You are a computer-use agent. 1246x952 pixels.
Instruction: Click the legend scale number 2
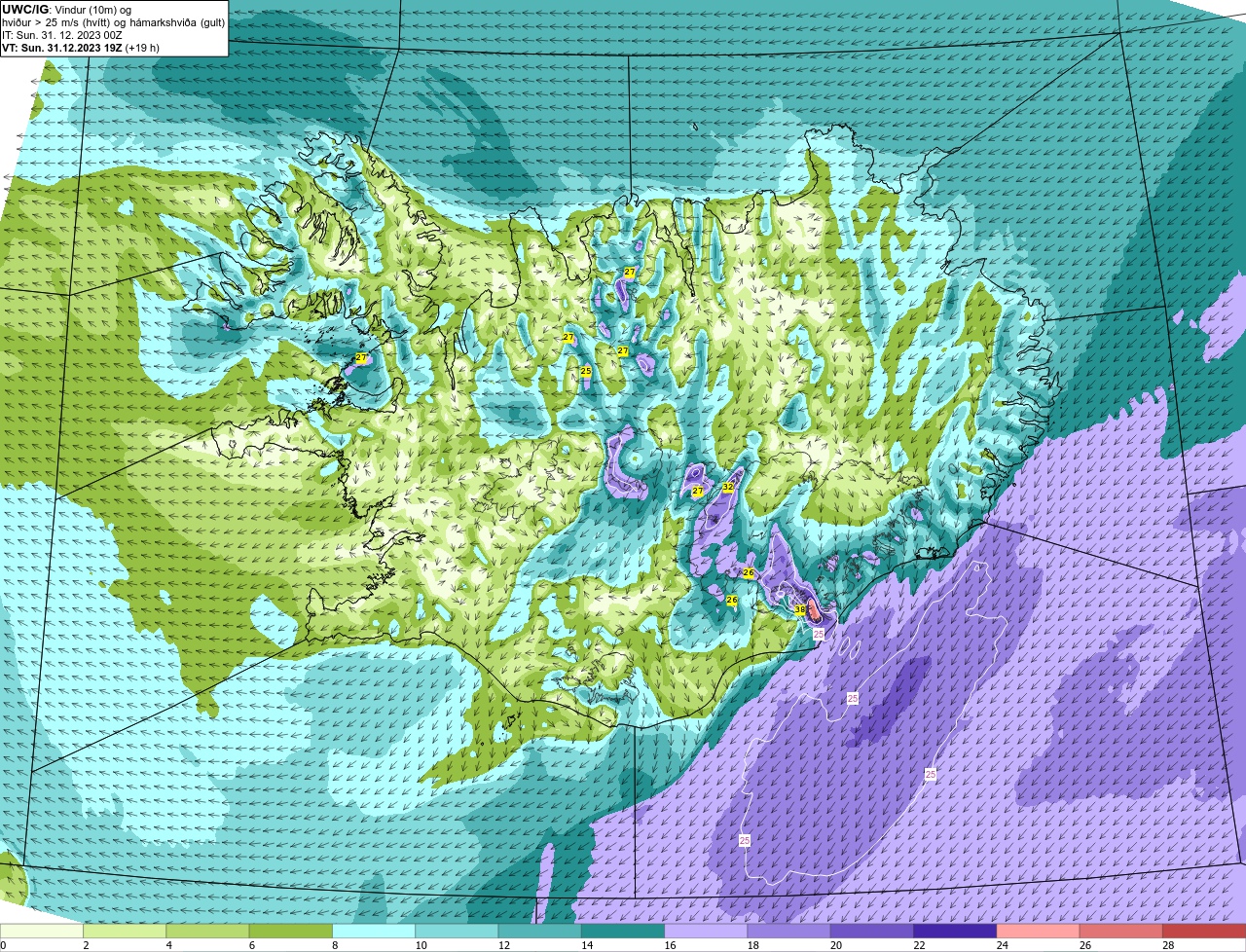point(86,945)
